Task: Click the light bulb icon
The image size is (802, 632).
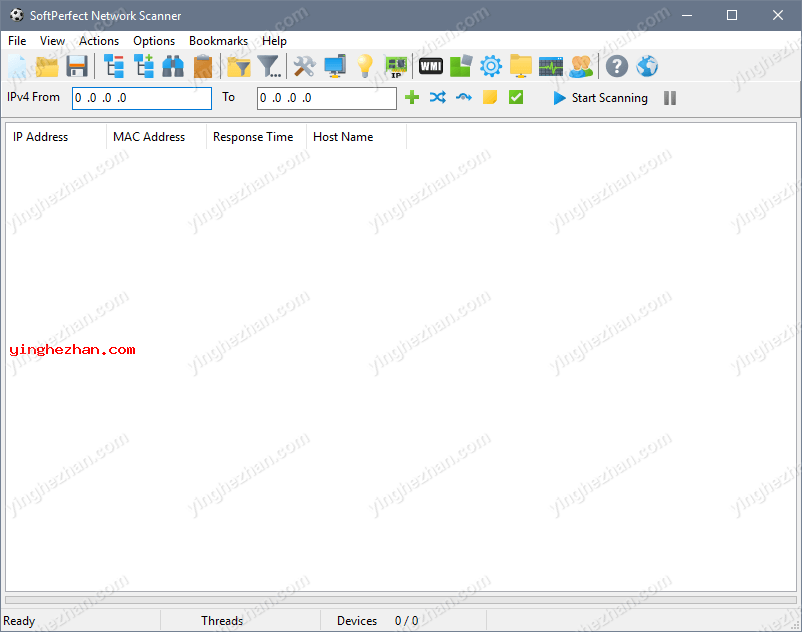Action: (x=365, y=66)
